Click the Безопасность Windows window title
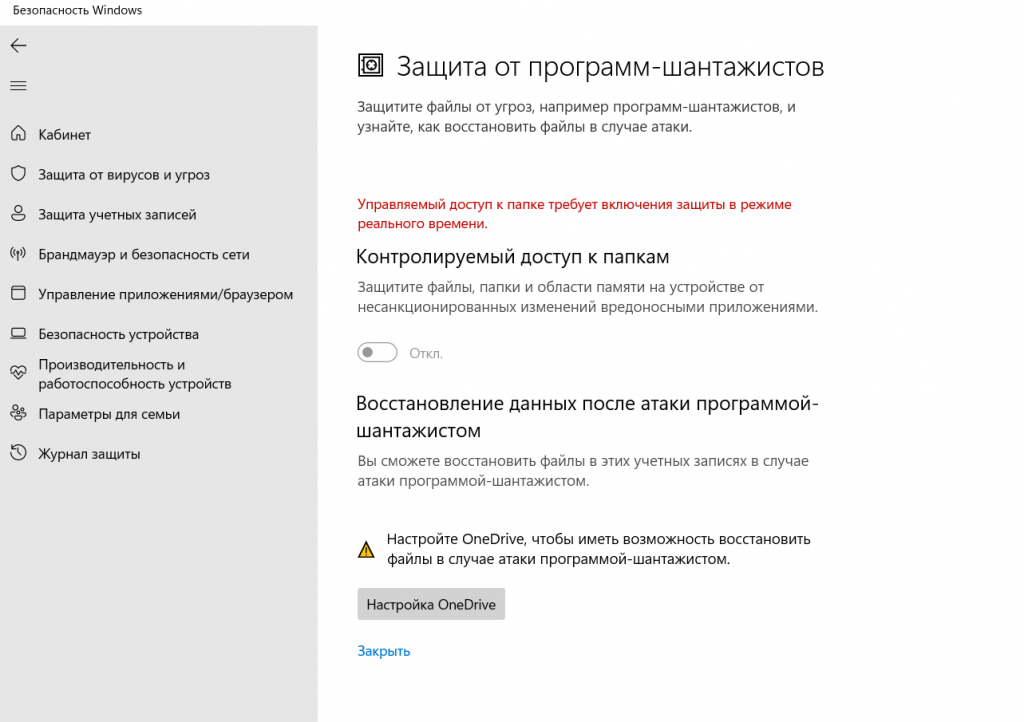The height and width of the screenshot is (722, 1024). 77,10
